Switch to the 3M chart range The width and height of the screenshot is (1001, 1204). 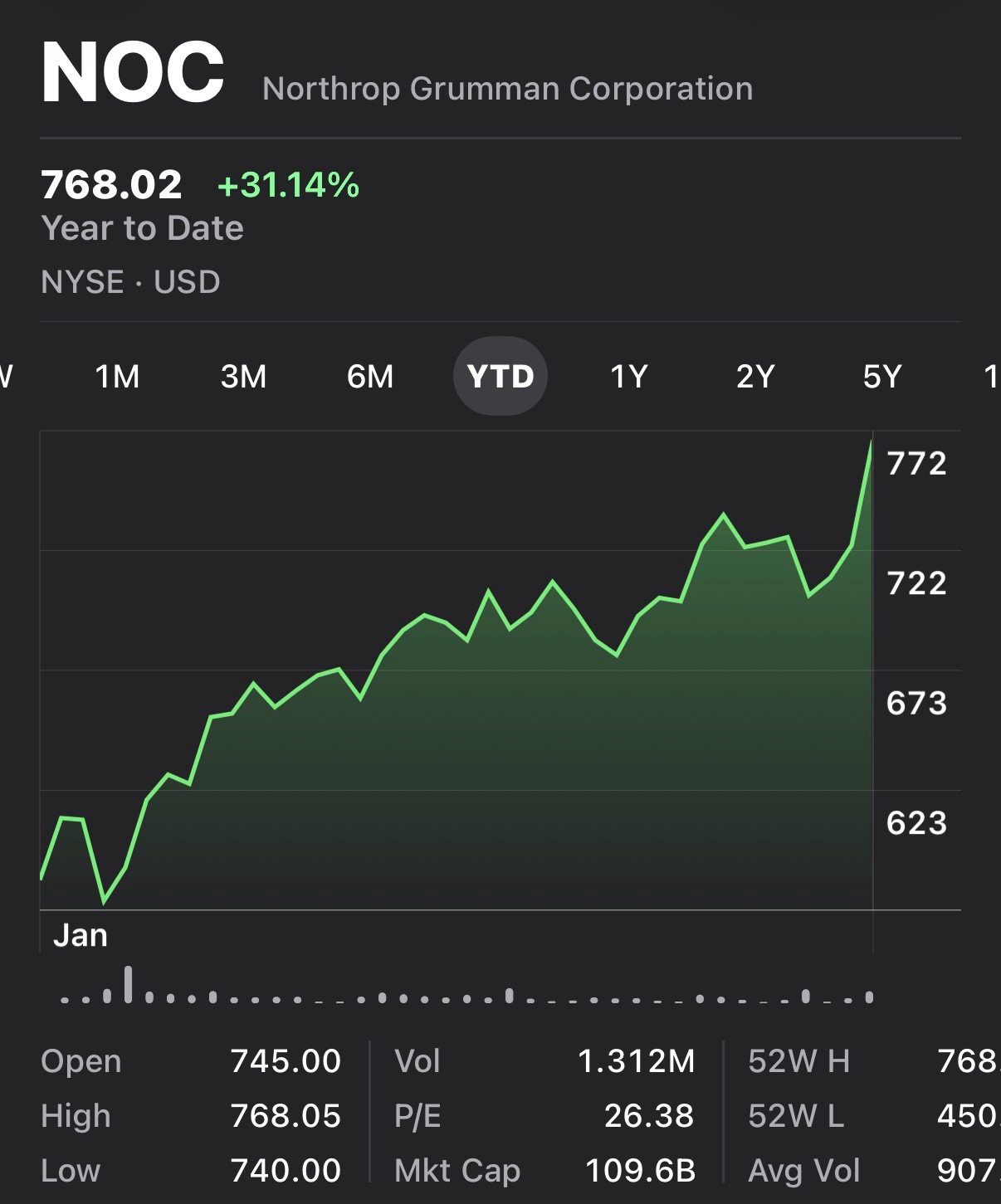click(x=243, y=377)
